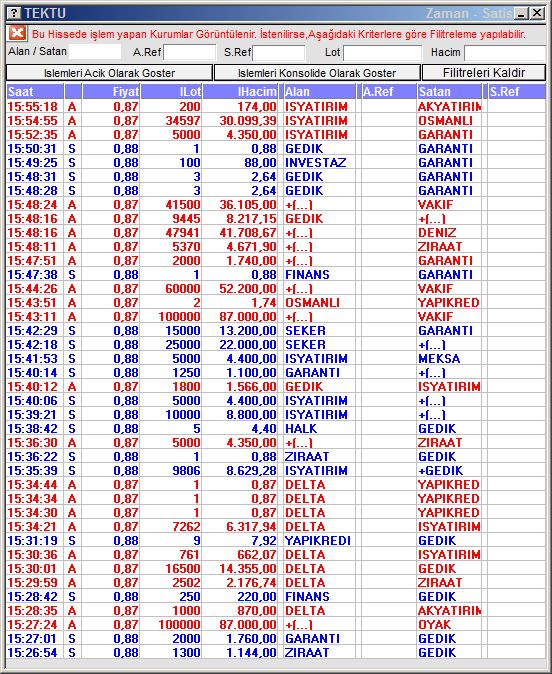Click volume 14.355,00 cell
Viewport: 552px width, 674px height.
coord(248,569)
